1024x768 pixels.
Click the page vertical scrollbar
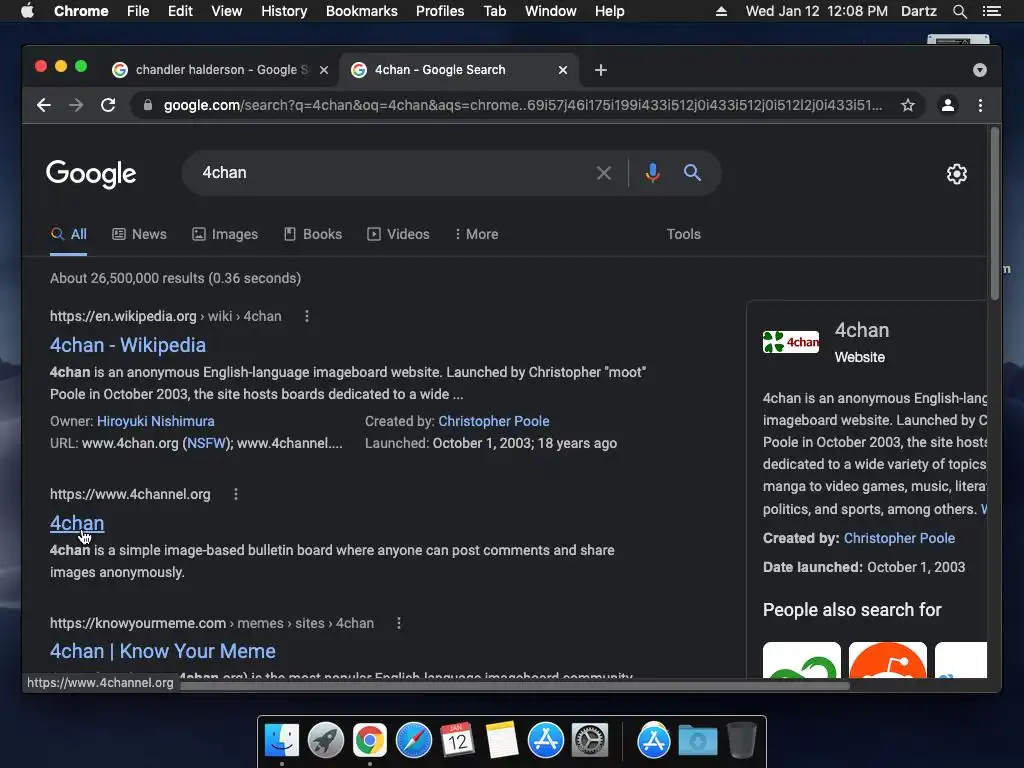click(995, 214)
